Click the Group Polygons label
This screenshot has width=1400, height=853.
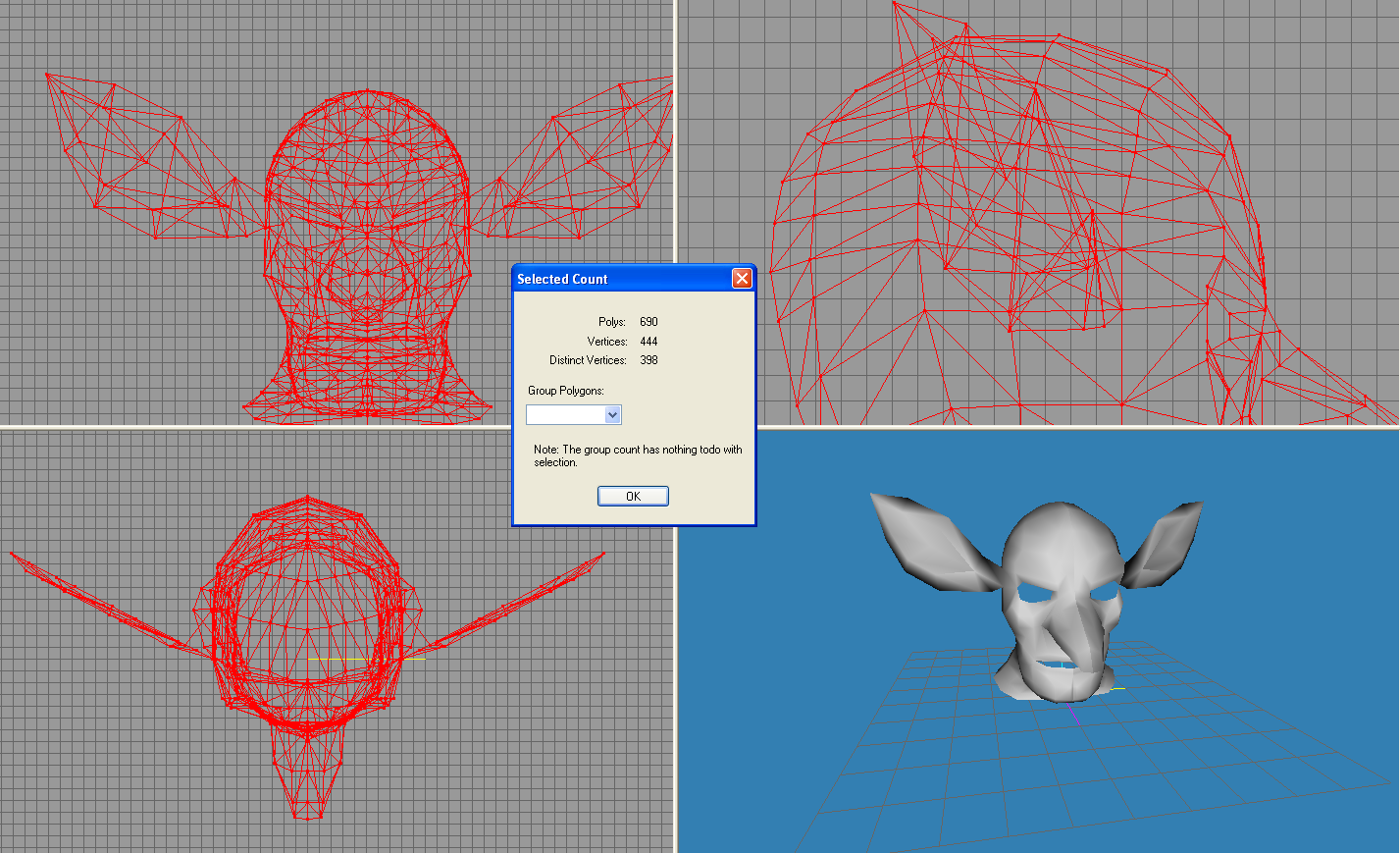coord(566,391)
